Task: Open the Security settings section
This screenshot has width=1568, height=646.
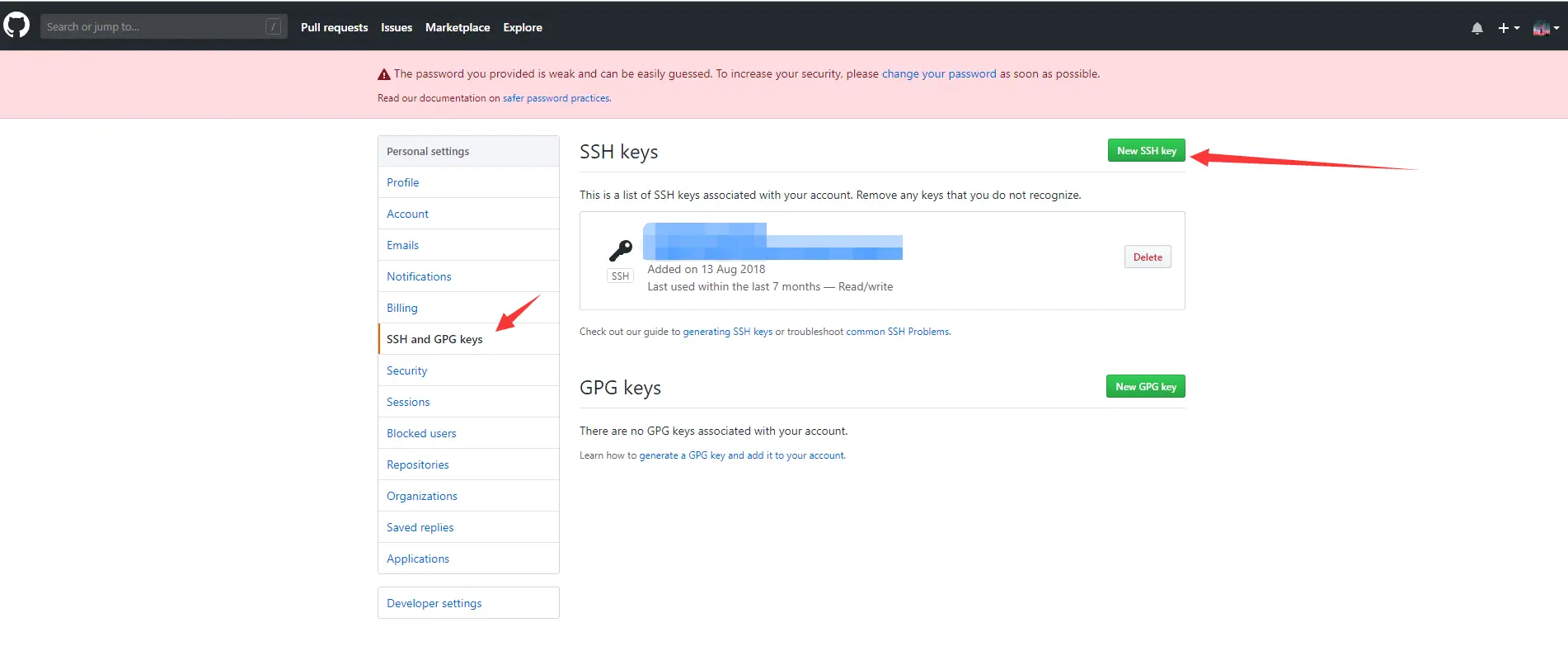Action: (x=407, y=370)
